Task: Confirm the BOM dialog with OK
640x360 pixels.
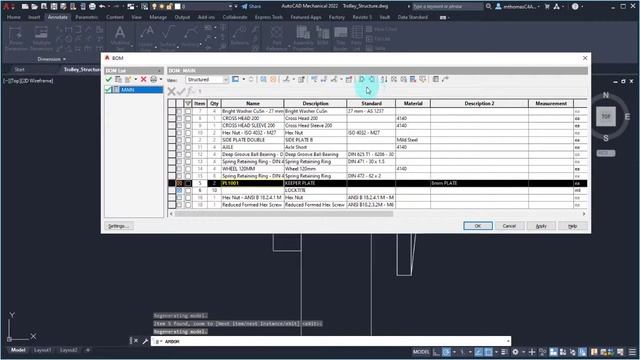Action: [478, 226]
